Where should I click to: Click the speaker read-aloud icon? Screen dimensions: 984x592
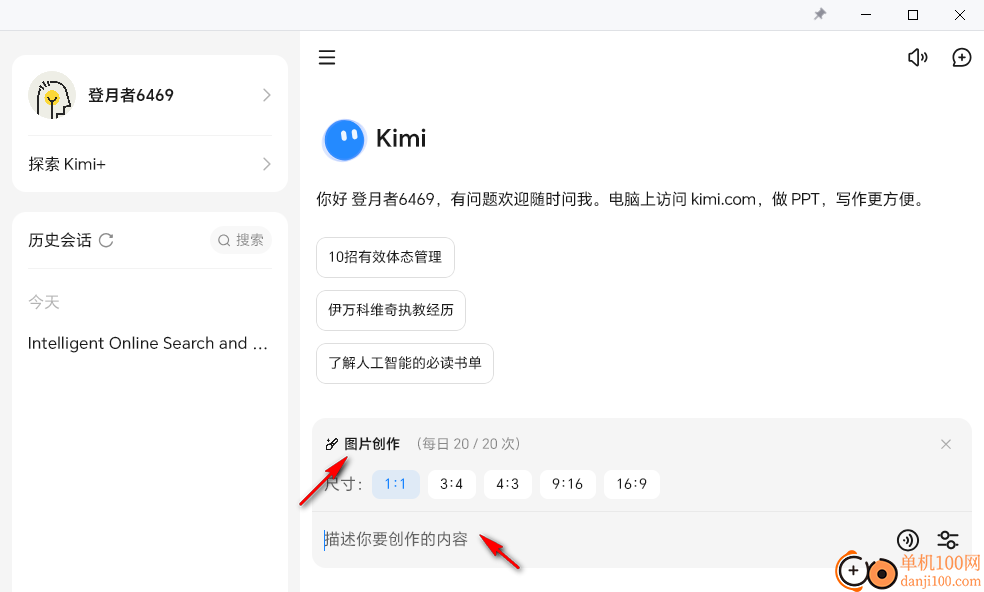coord(917,58)
